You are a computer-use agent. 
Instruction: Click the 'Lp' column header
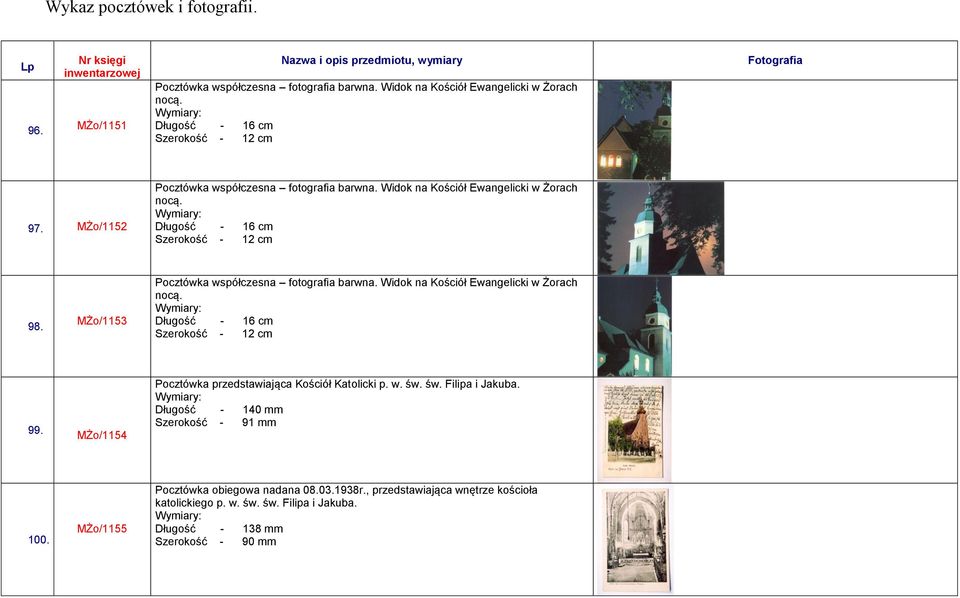(28, 67)
